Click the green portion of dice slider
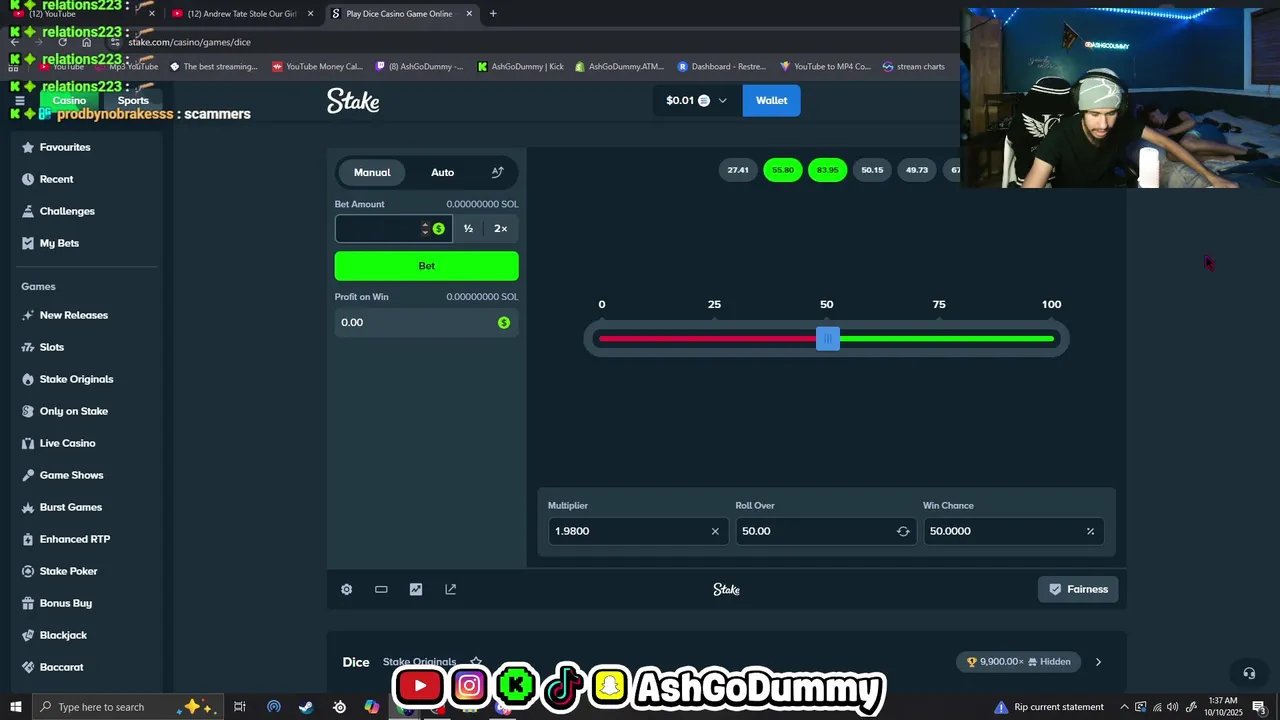1280x720 pixels. click(946, 339)
